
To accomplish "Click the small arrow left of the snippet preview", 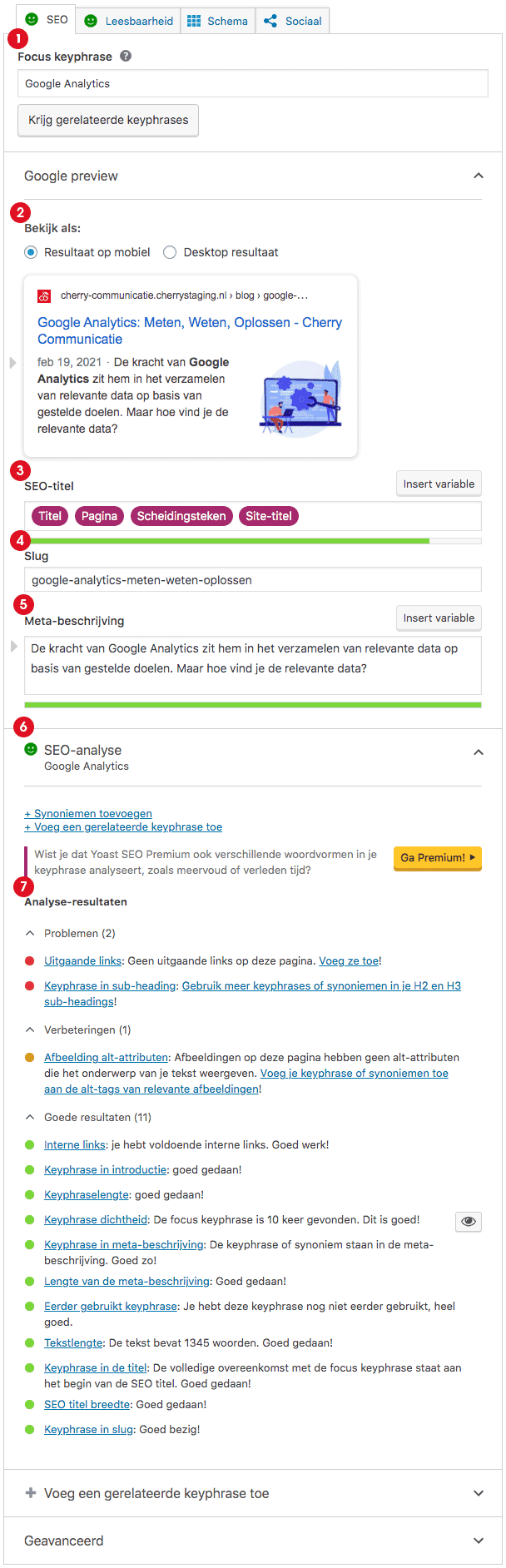I will pyautogui.click(x=12, y=363).
